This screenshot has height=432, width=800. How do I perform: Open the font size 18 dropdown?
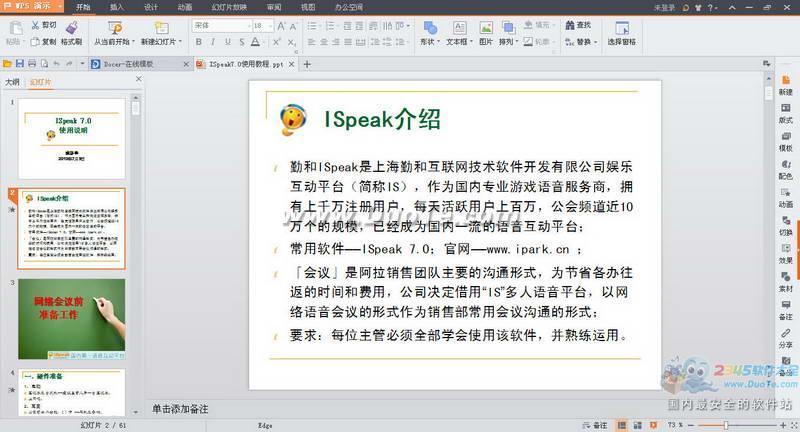[x=270, y=26]
